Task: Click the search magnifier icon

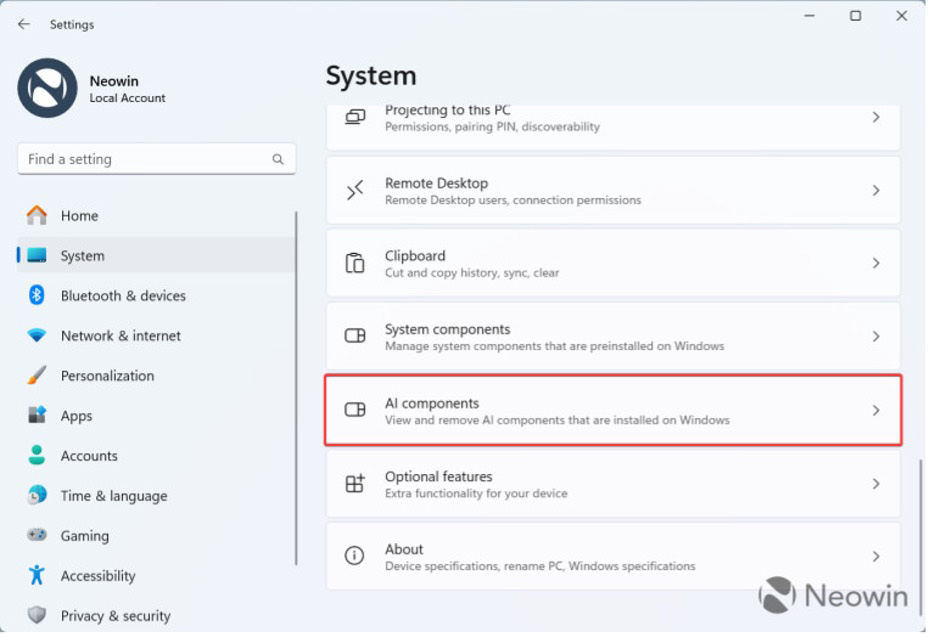Action: click(x=278, y=159)
